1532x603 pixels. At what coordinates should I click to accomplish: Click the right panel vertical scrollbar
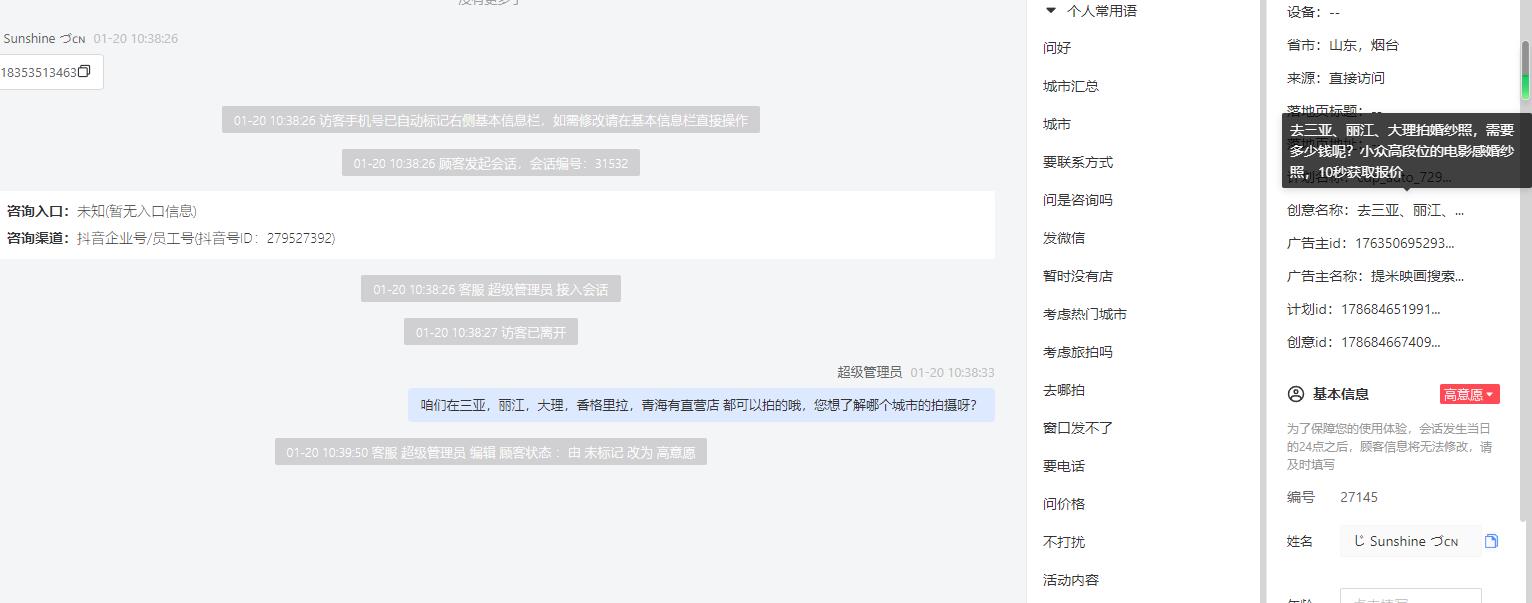[1526, 70]
